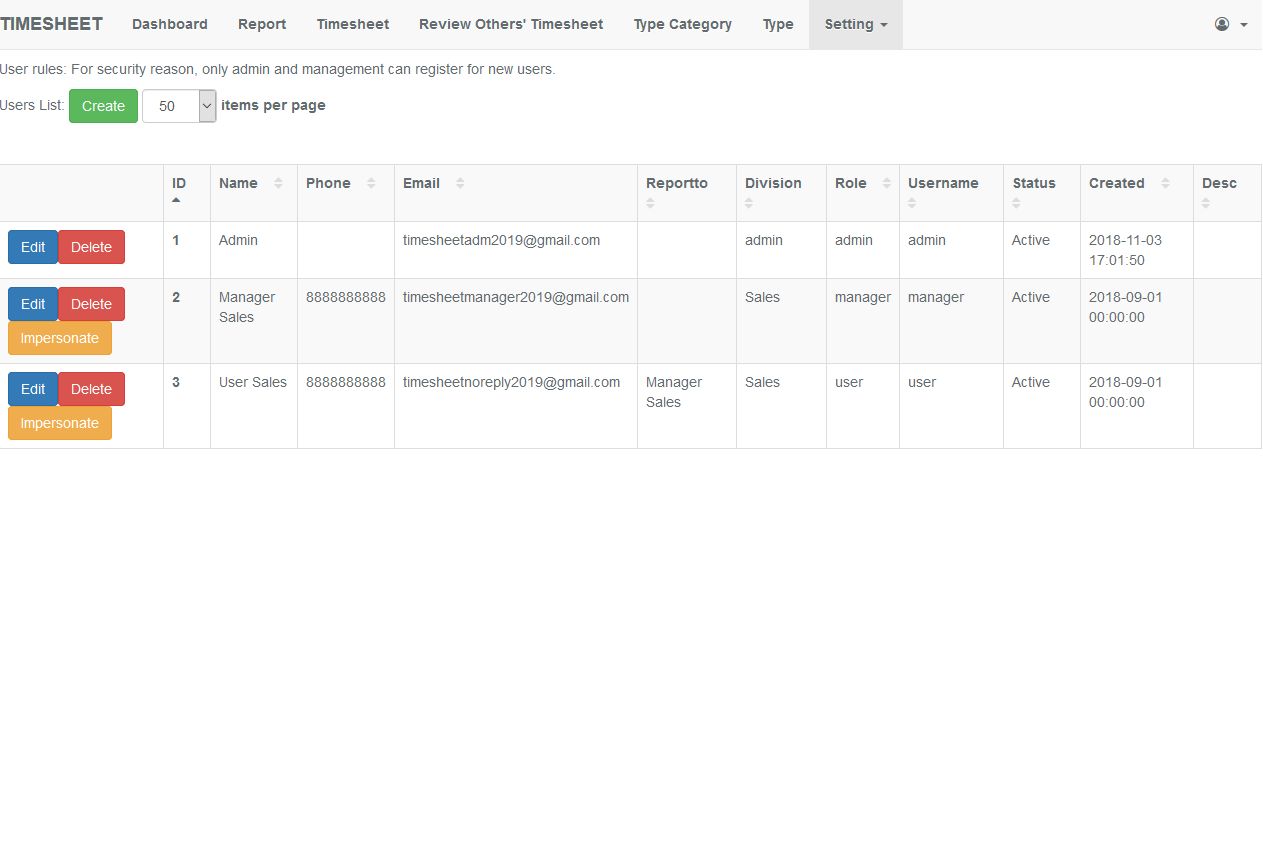
Task: Click the Email column sort icon
Action: 460,183
